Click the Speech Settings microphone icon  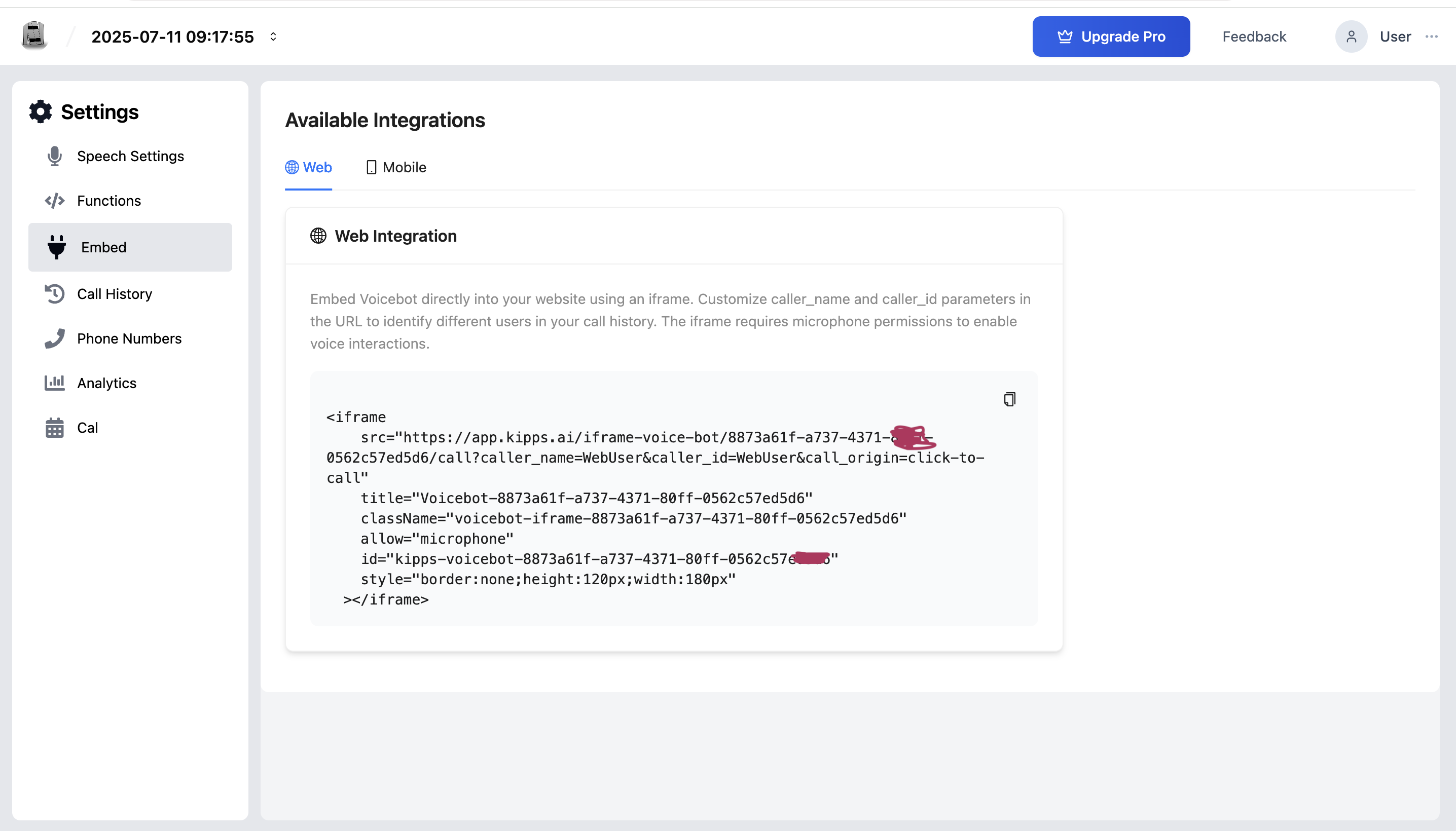(54, 156)
